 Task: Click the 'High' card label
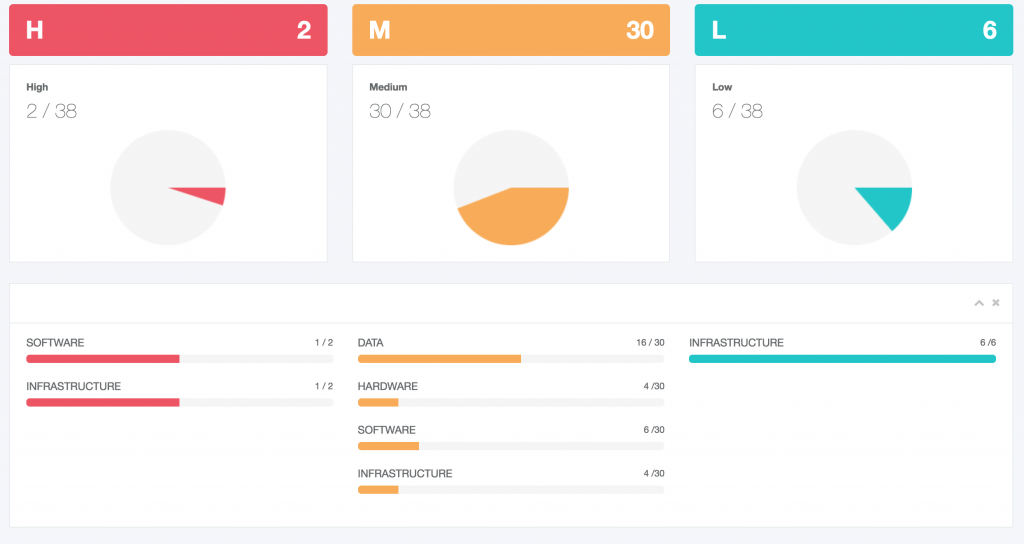coord(37,87)
